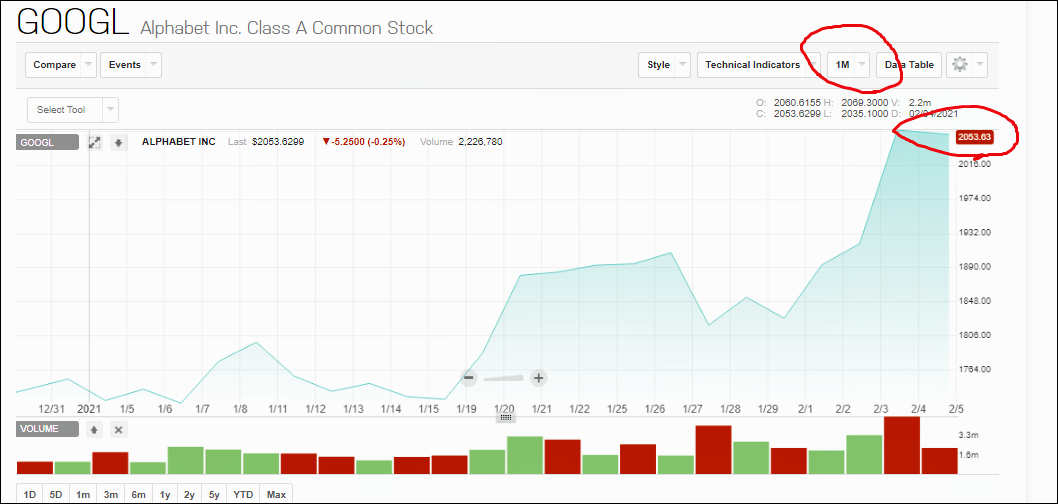
Task: Click the ALPHABET INC name label
Action: (179, 142)
